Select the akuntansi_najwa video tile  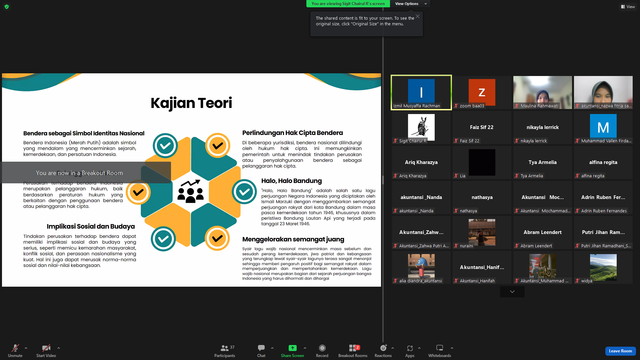coord(603,92)
